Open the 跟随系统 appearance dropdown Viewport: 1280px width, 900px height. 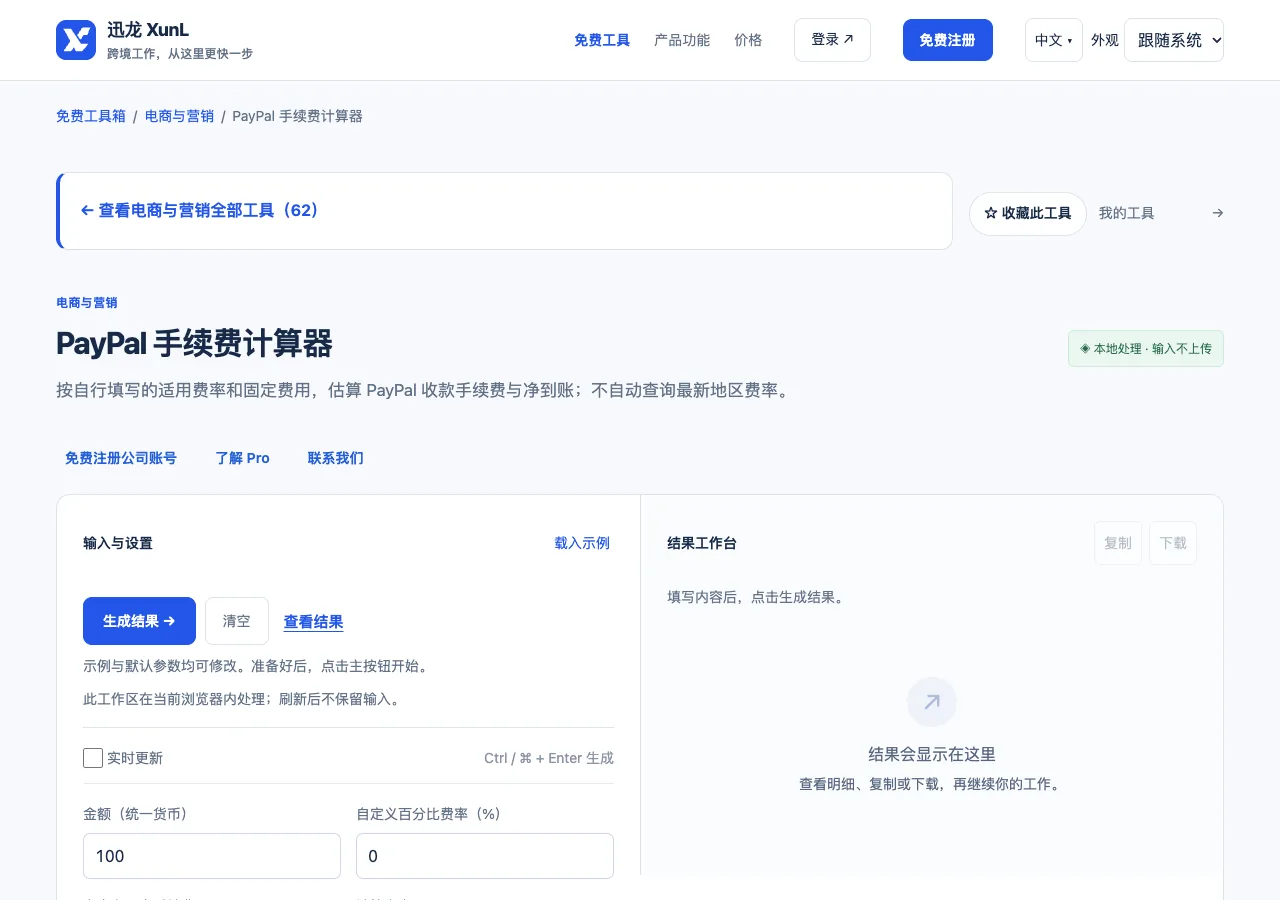(x=1174, y=40)
